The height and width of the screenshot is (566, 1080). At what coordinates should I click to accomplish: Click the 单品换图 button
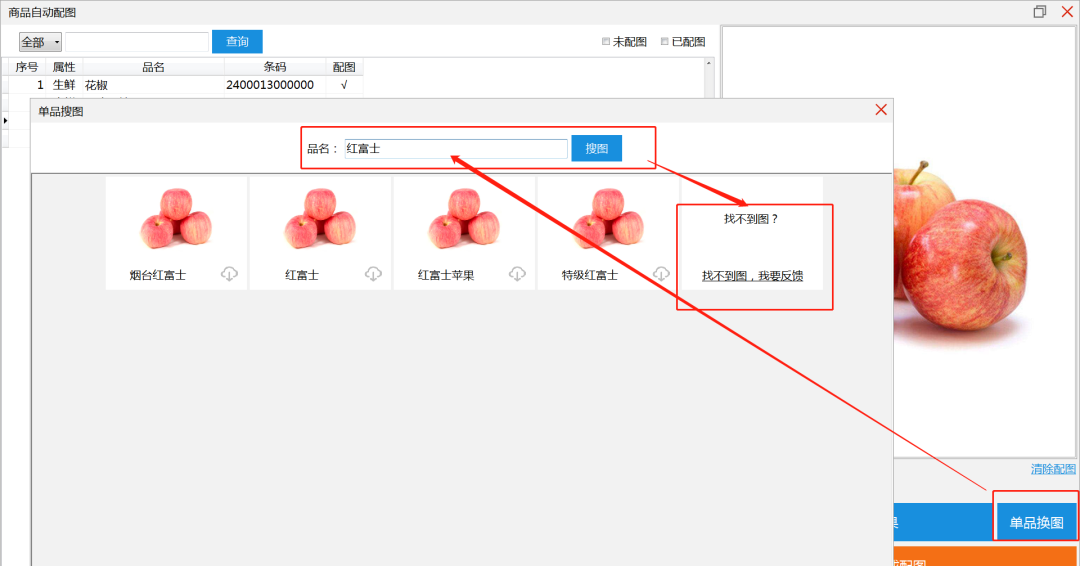pyautogui.click(x=1036, y=522)
